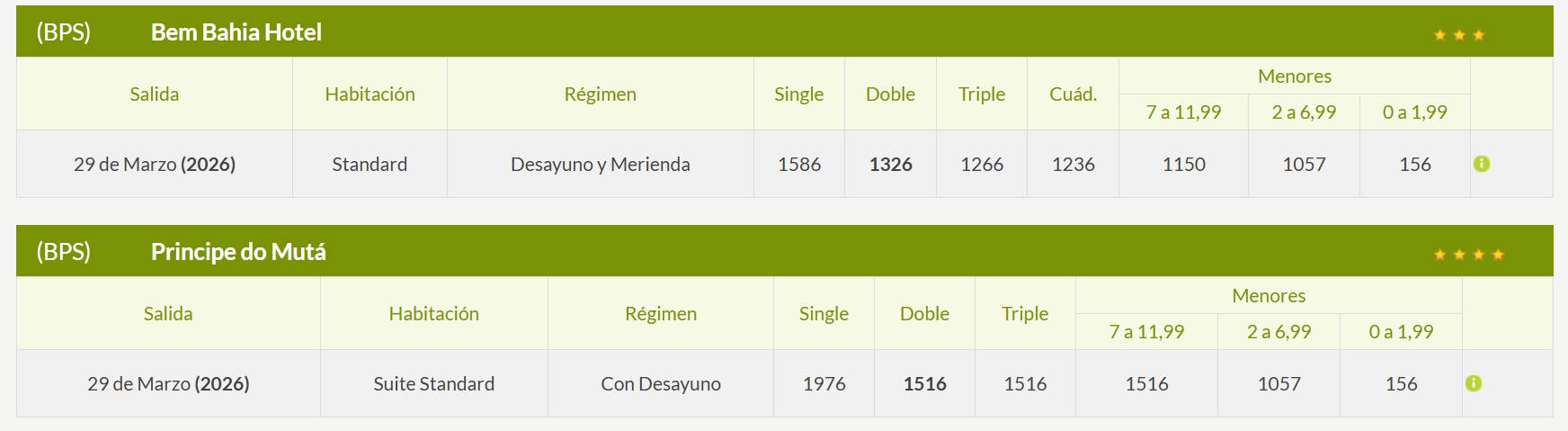Select Doble price 1516 for Principe

point(924,383)
